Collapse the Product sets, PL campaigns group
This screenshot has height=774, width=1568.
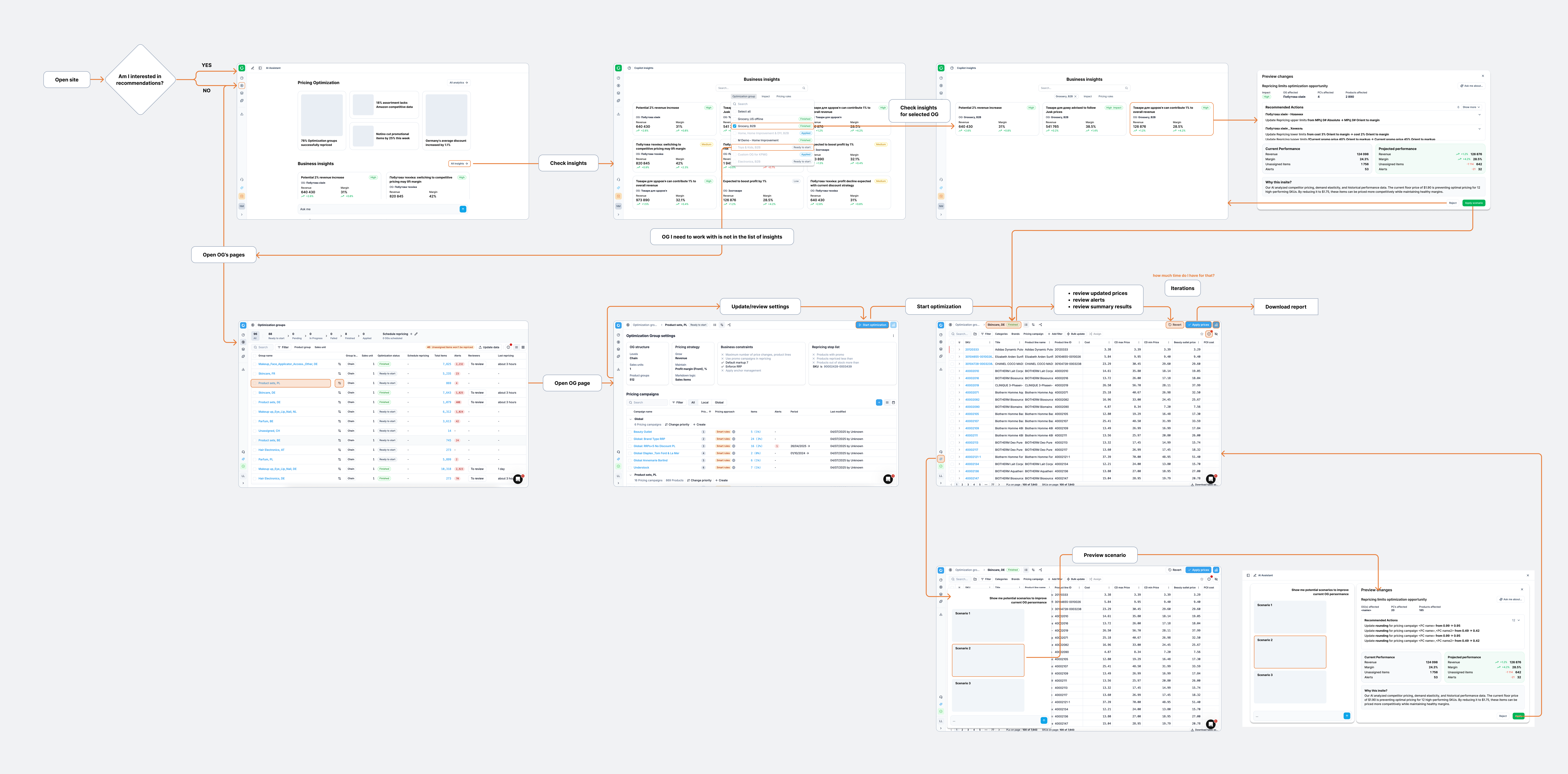(631, 475)
